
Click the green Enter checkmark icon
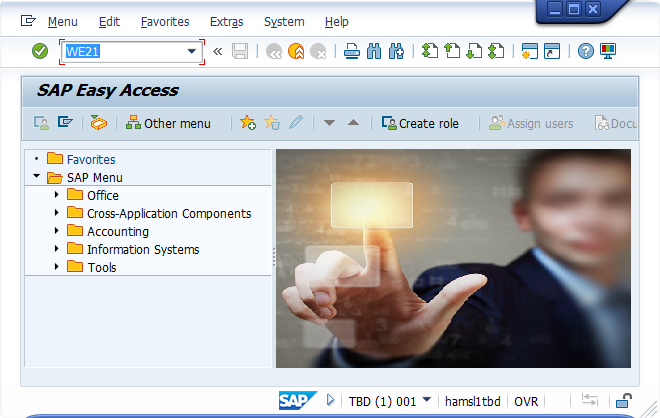40,51
